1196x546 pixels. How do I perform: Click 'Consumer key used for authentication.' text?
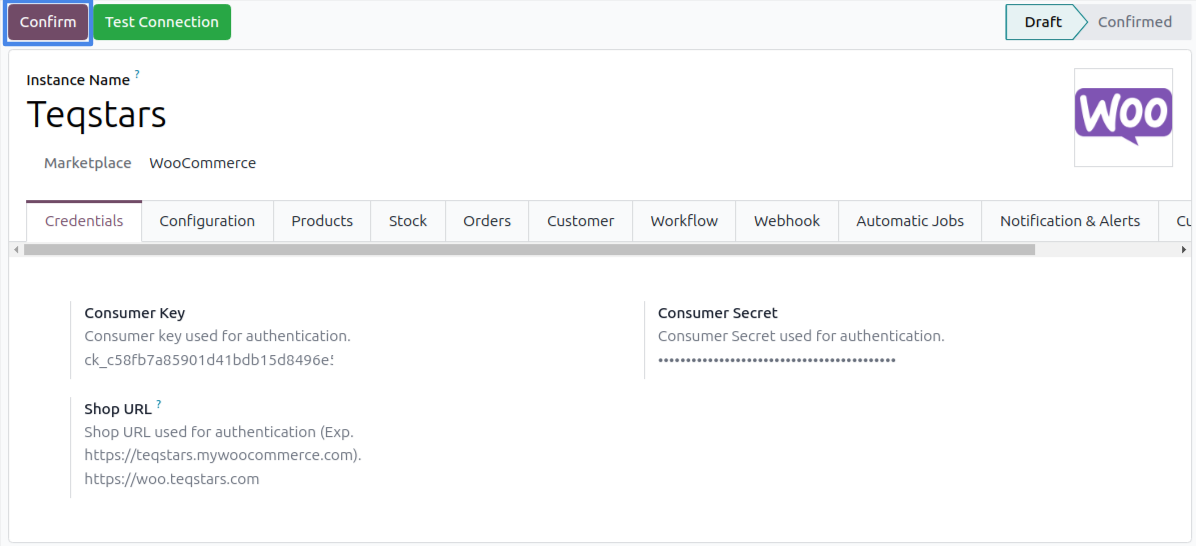[x=217, y=336]
